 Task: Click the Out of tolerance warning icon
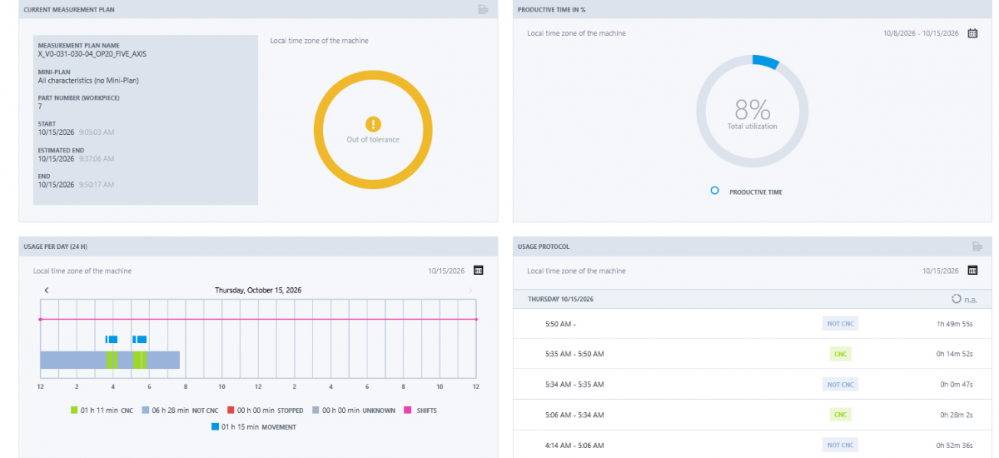[x=373, y=124]
